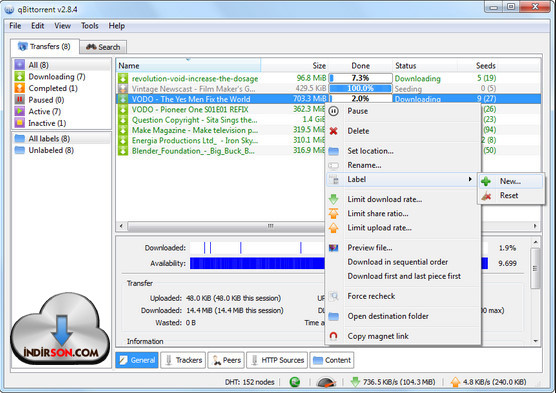Open the Edit menu
Image resolution: width=556 pixels, height=393 pixels.
click(38, 26)
